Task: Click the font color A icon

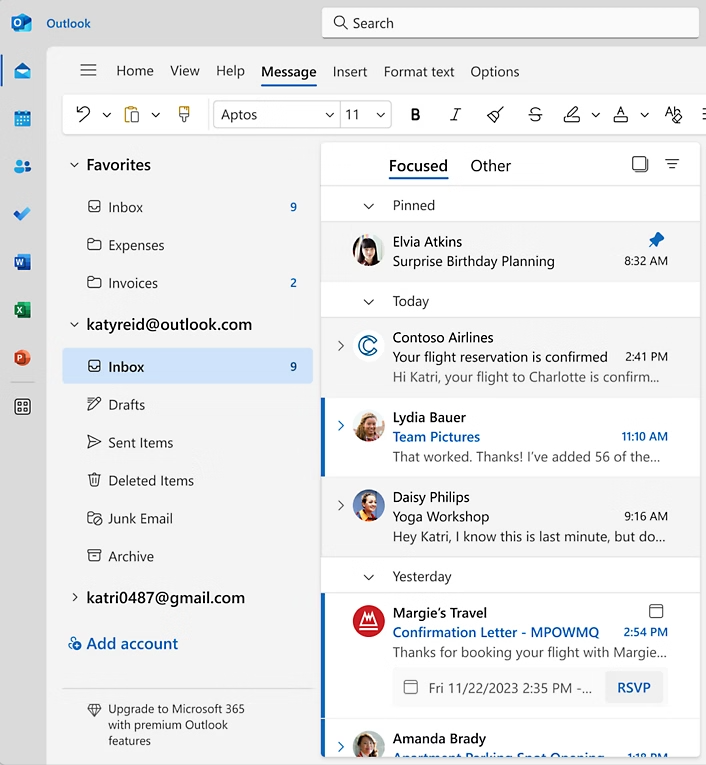Action: pyautogui.click(x=621, y=115)
